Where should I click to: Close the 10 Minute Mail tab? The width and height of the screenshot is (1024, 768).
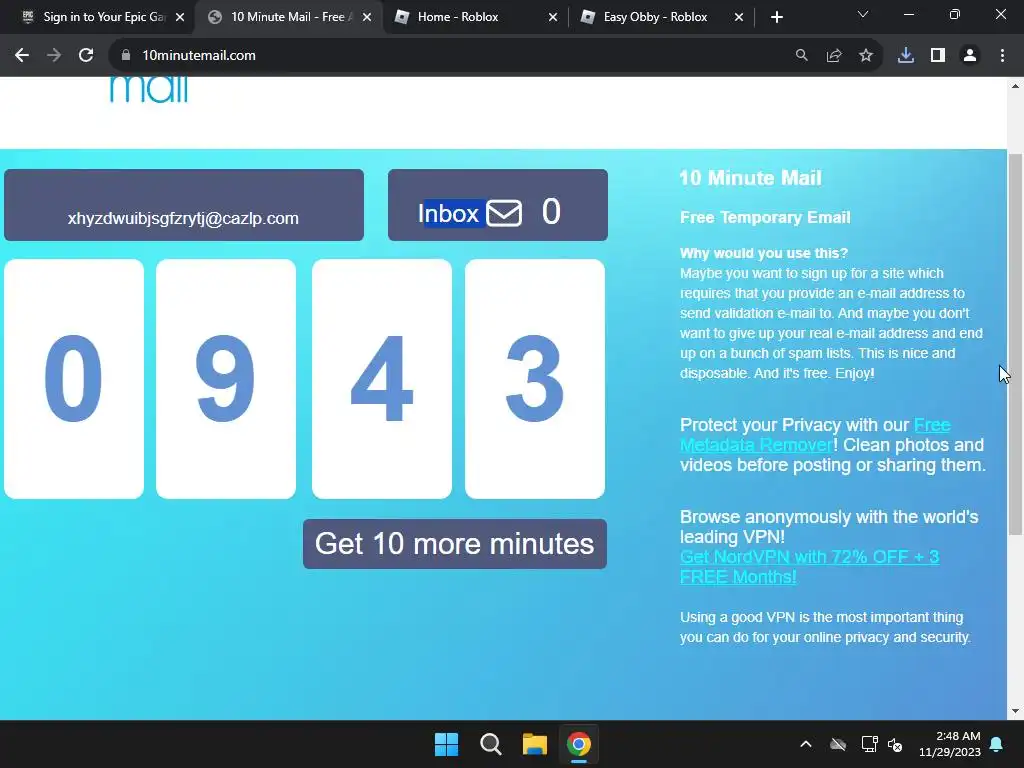367,17
